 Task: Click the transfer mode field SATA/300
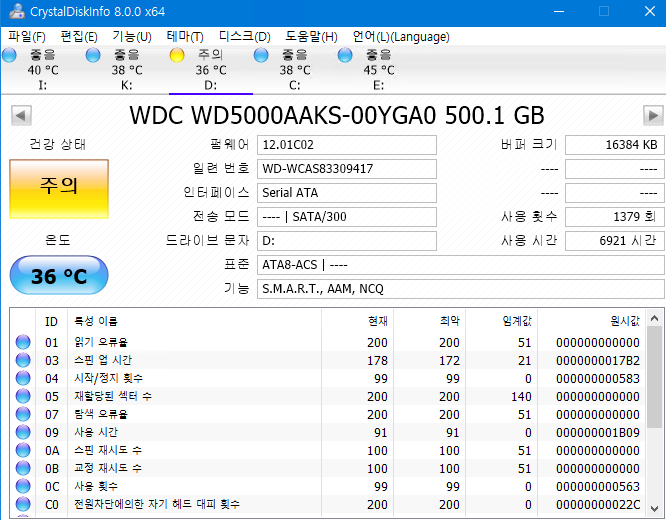pyautogui.click(x=347, y=217)
